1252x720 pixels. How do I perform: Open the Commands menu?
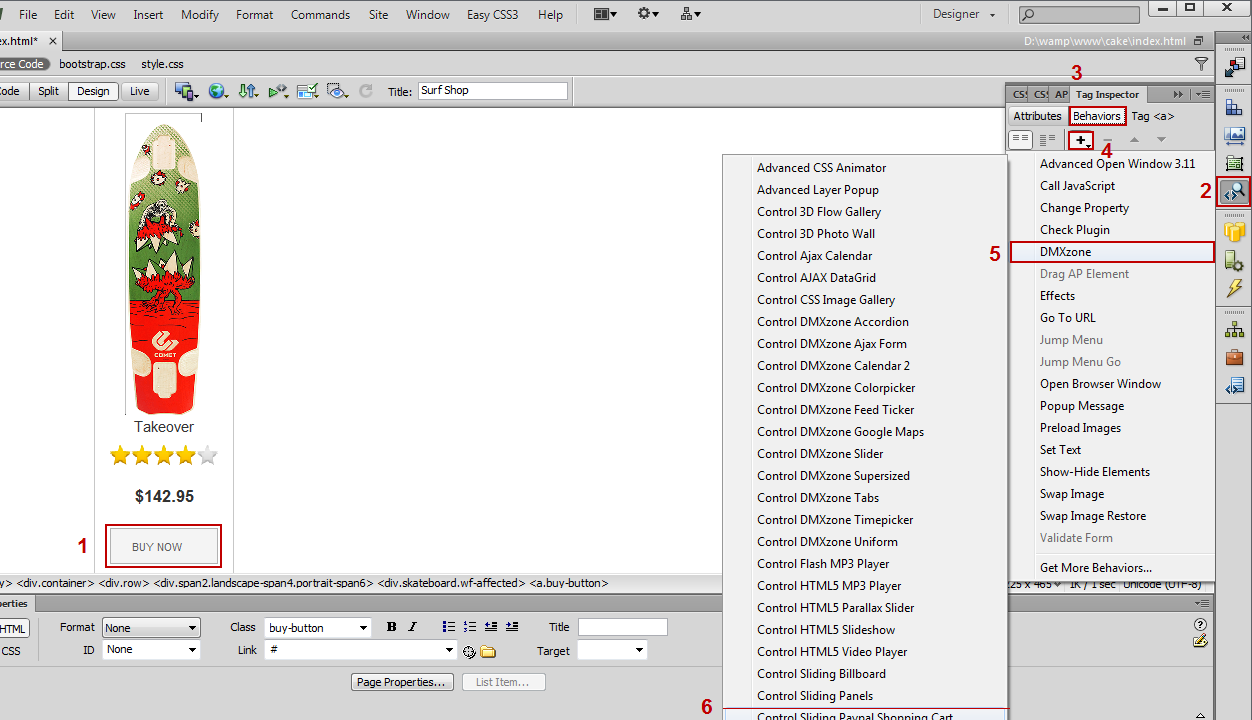[x=320, y=15]
